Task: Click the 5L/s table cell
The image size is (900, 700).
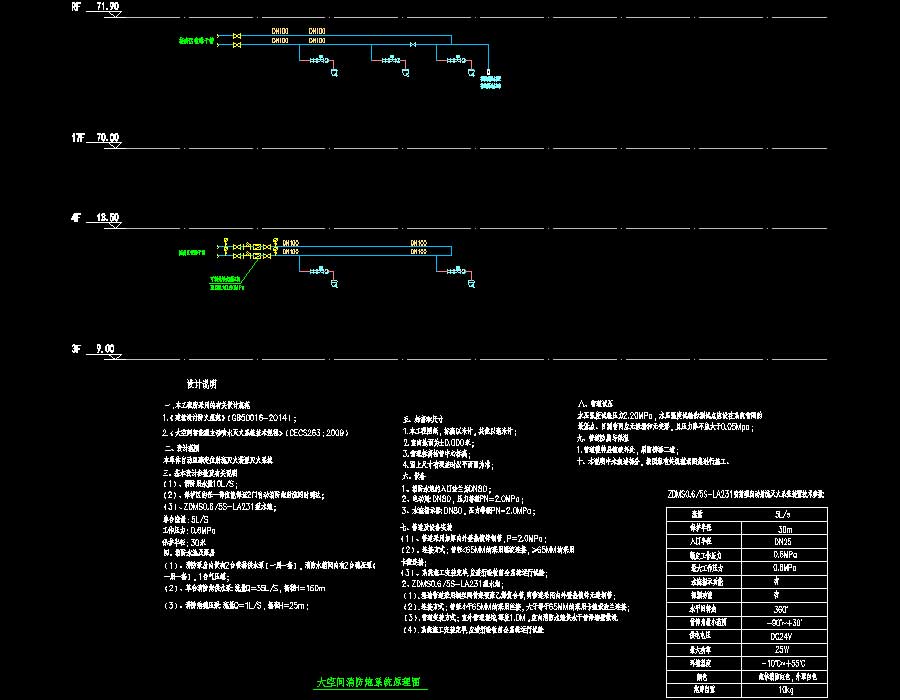Action: (x=784, y=514)
